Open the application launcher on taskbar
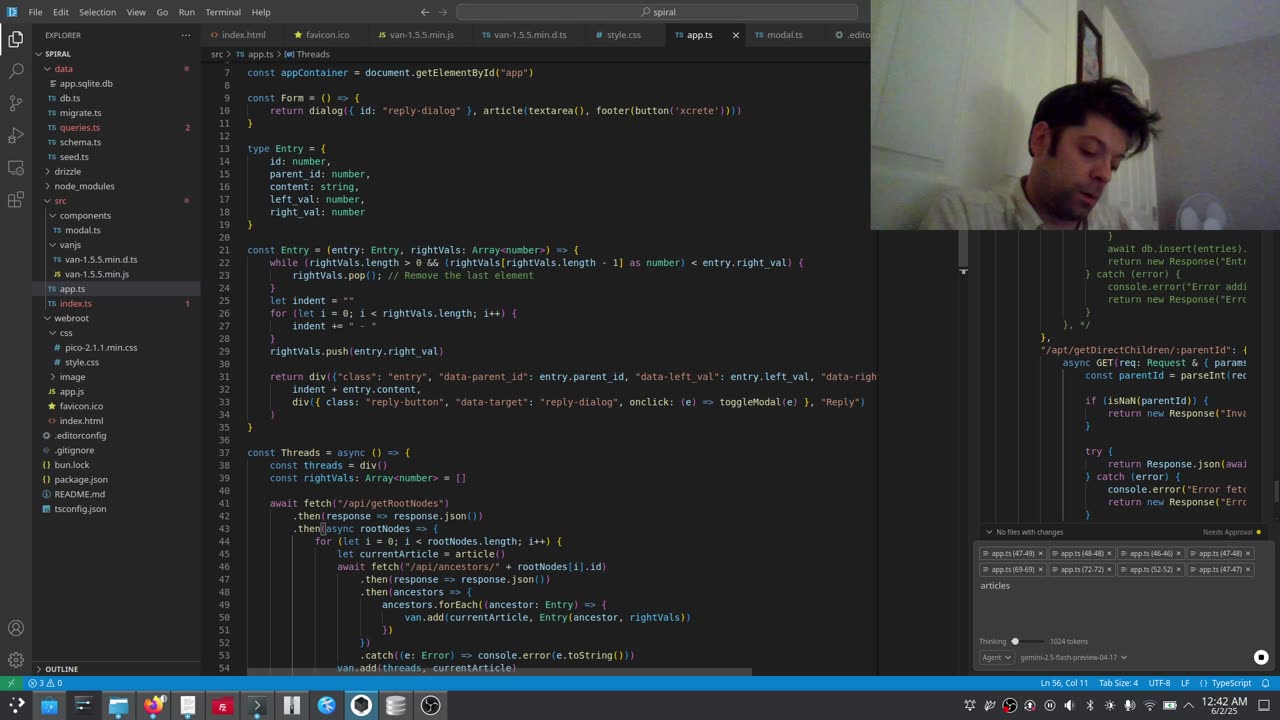Screen dimensions: 1280x720 tap(16, 706)
